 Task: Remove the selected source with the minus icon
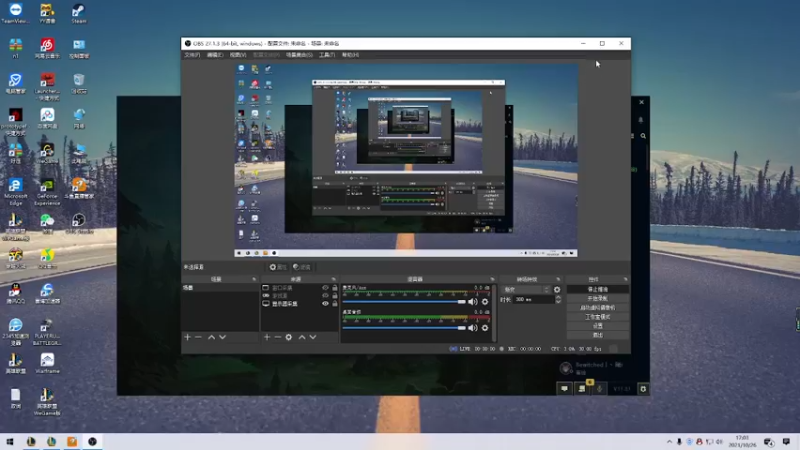click(x=278, y=337)
